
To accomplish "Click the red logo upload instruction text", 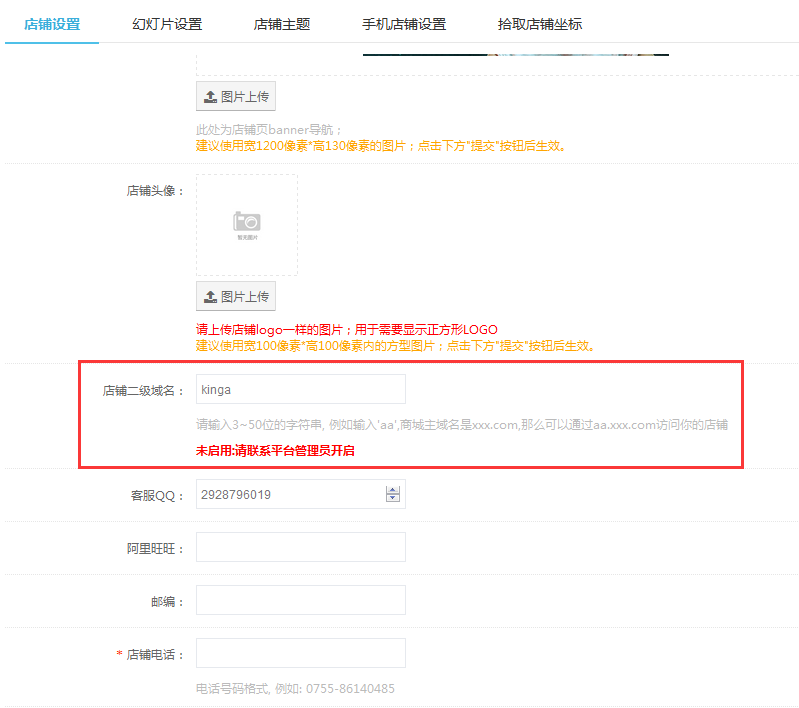I will (x=347, y=329).
